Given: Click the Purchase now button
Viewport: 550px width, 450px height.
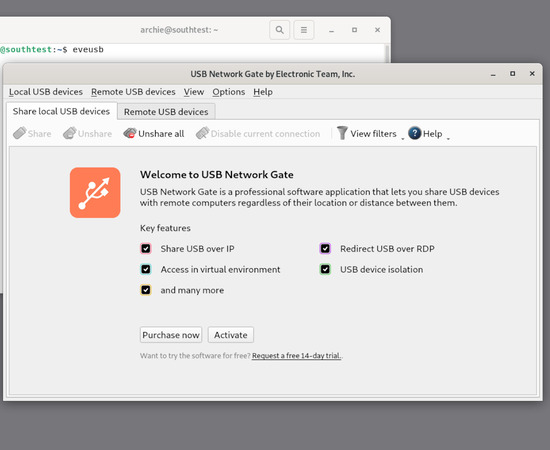Looking at the screenshot, I should click(171, 335).
